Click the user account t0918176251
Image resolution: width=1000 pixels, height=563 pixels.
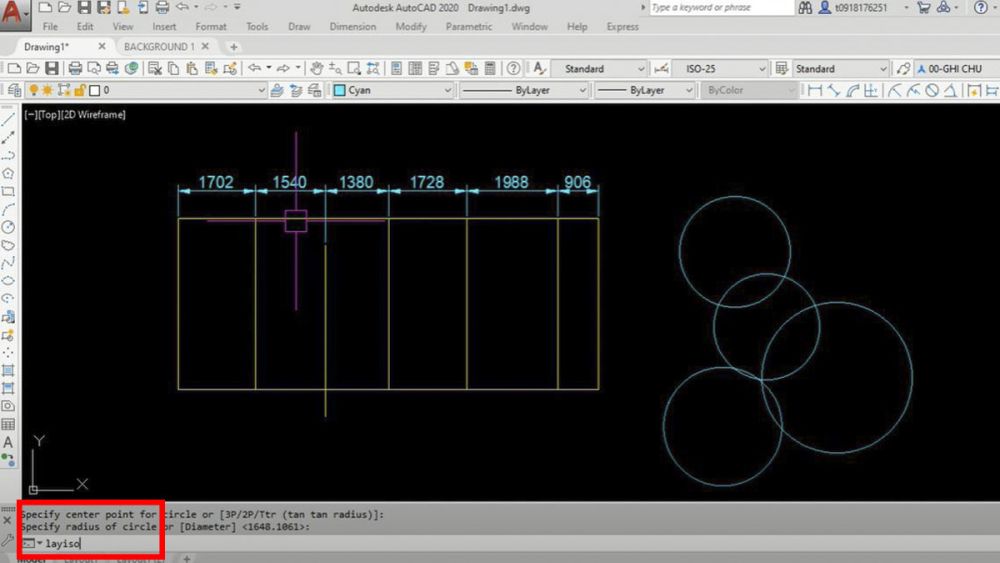[860, 8]
